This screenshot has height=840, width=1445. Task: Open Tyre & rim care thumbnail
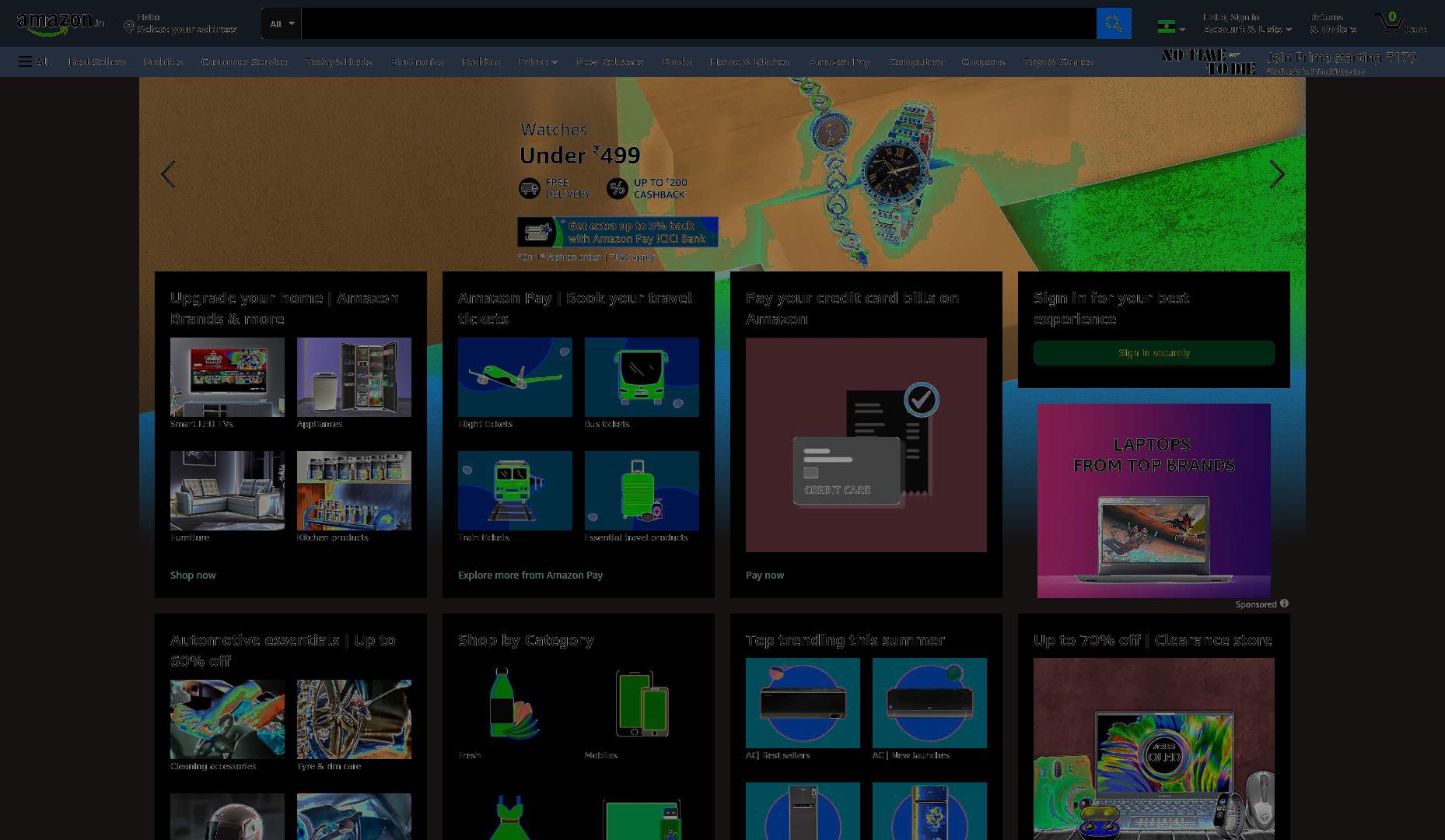354,719
